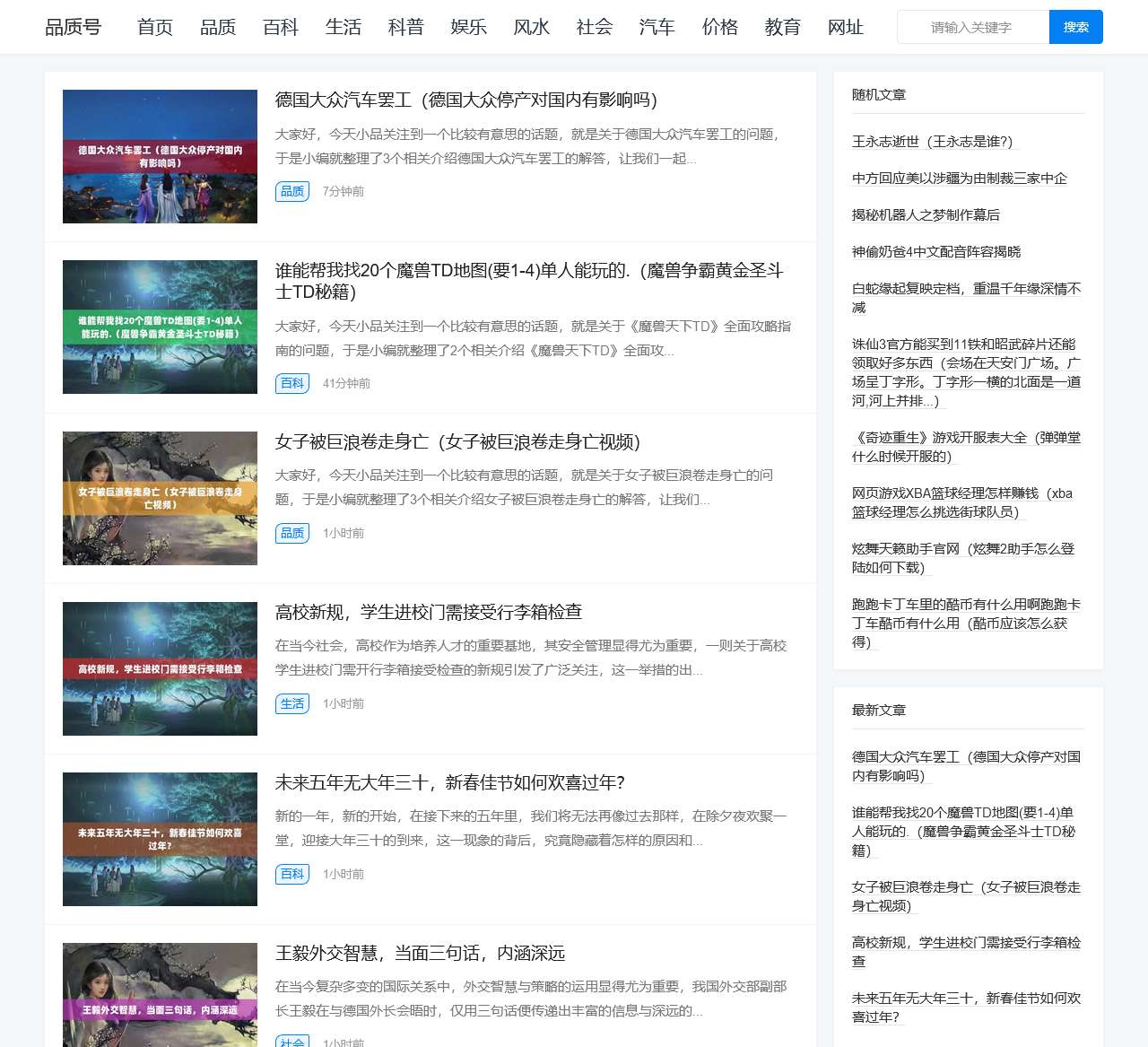Click 百科 tag under 魔兽TD地图 article

292,383
